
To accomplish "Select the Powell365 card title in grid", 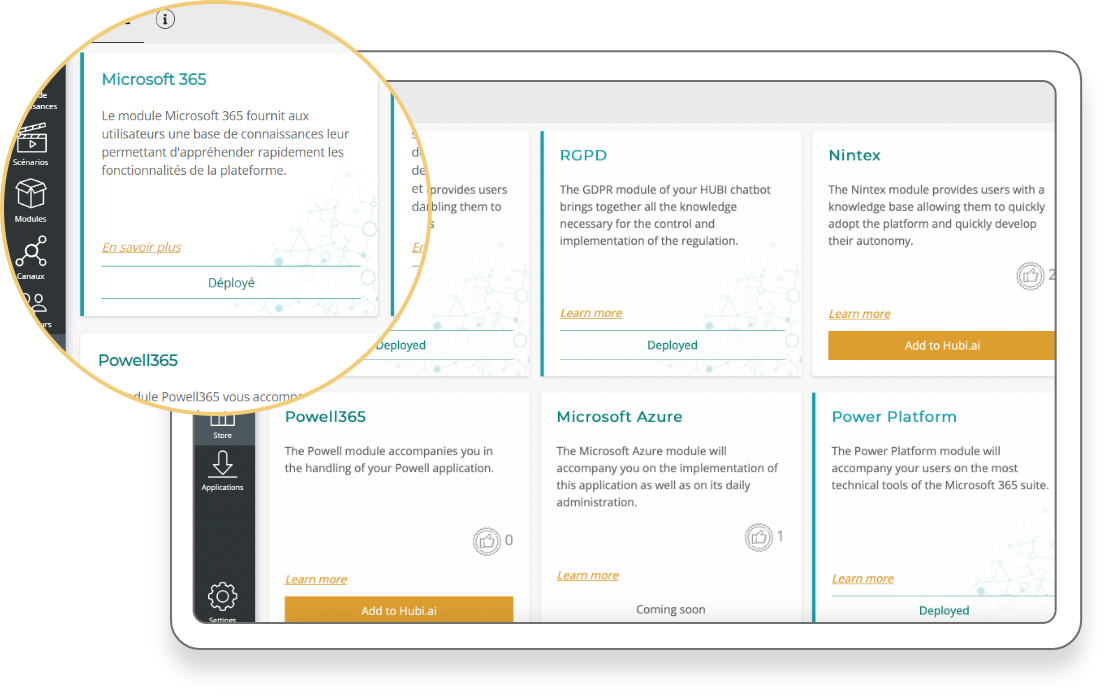I will pos(325,417).
